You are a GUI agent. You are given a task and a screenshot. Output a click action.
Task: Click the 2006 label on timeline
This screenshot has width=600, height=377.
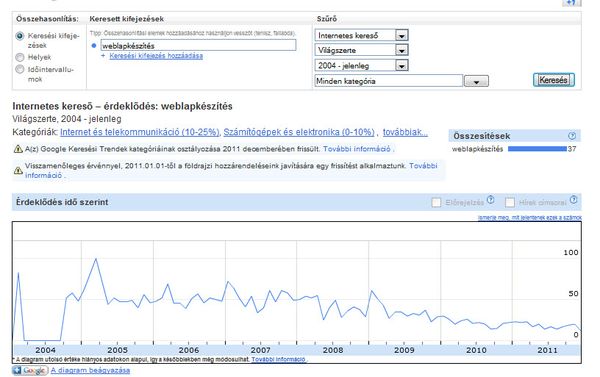pyautogui.click(x=189, y=350)
